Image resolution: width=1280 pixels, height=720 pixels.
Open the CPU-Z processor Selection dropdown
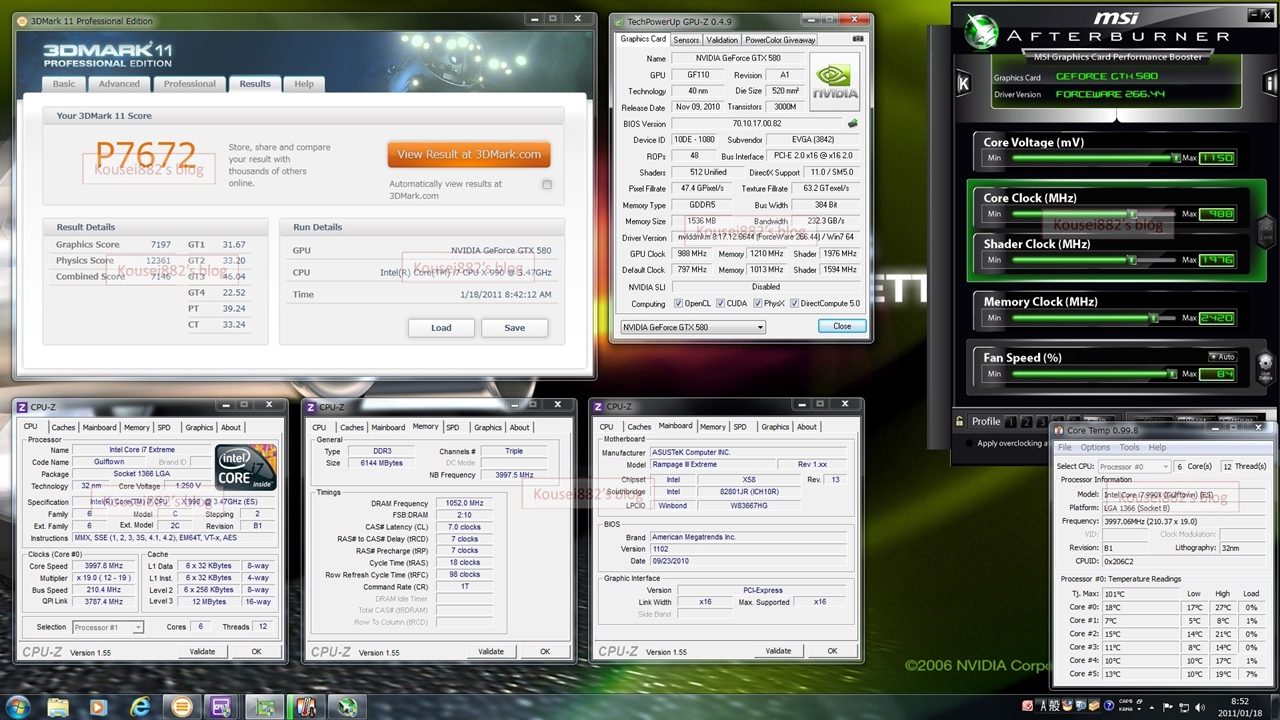[x=108, y=627]
